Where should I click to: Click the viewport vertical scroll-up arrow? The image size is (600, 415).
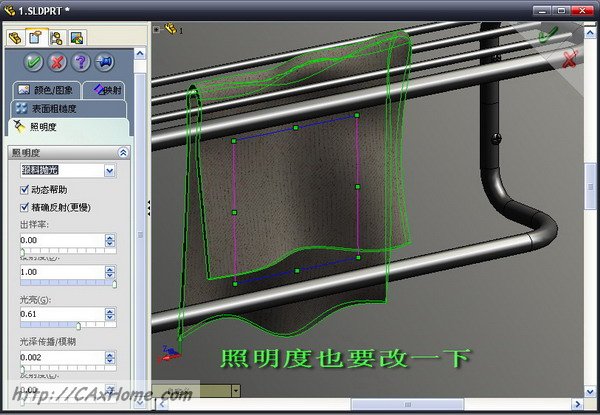(590, 33)
